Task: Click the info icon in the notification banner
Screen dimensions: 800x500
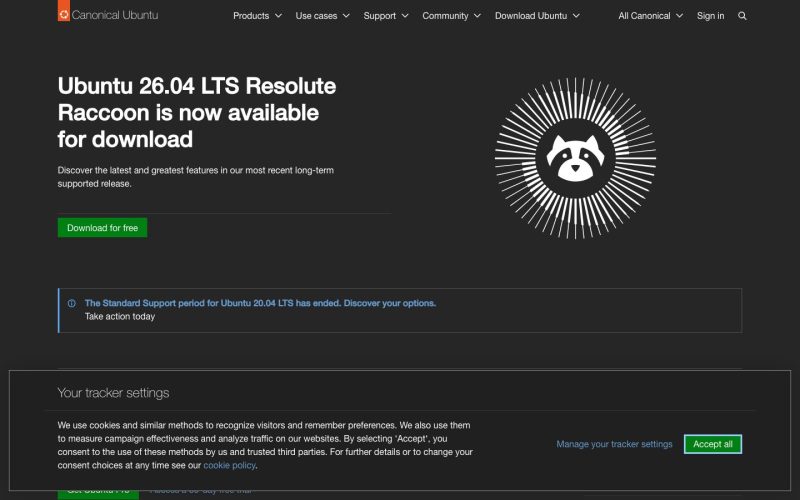Action: click(72, 303)
